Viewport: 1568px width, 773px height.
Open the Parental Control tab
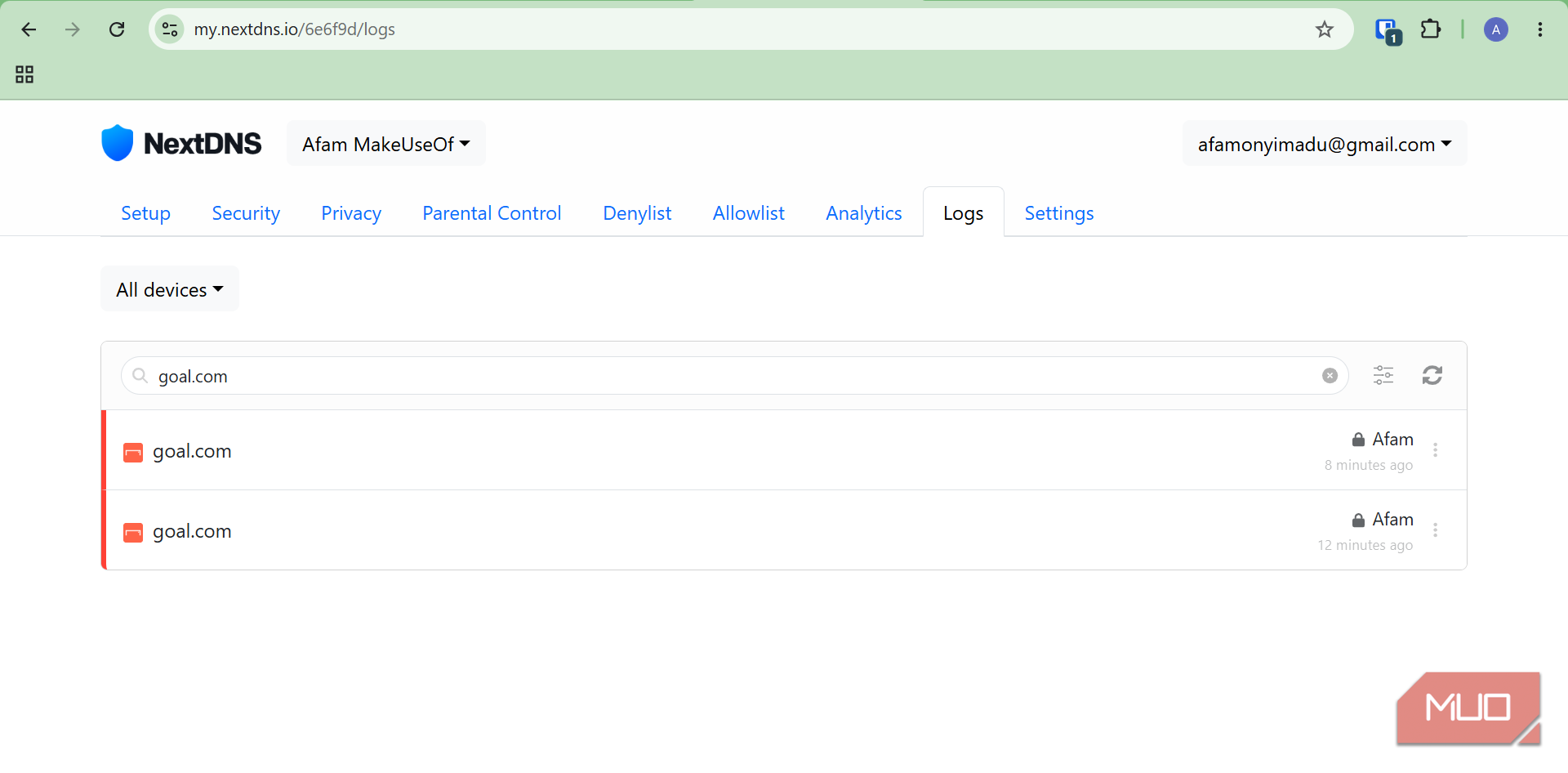coord(492,213)
